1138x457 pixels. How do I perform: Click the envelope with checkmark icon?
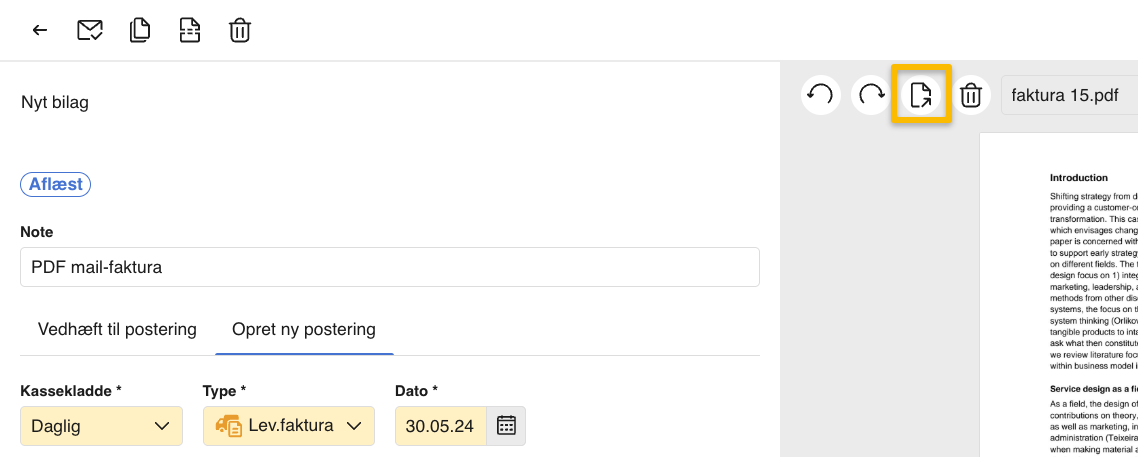(90, 30)
